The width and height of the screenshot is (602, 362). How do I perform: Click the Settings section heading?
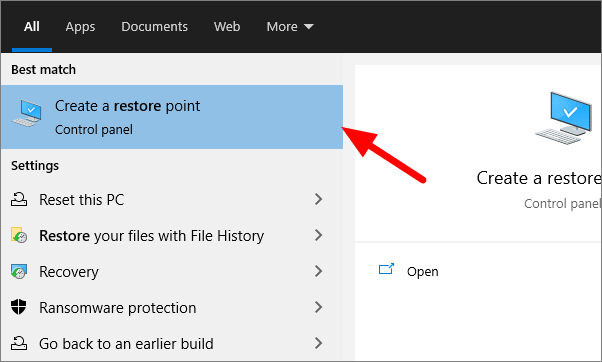[35, 166]
